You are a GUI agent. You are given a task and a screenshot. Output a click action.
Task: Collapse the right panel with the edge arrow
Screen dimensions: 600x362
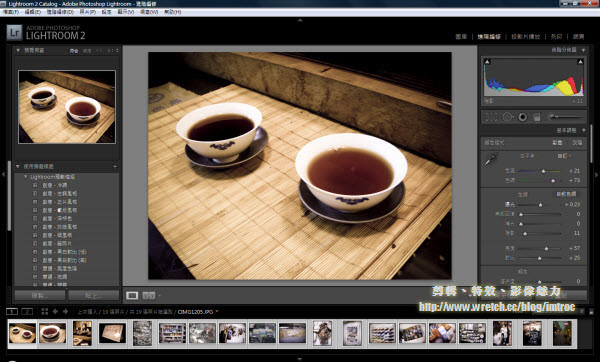pos(597,174)
